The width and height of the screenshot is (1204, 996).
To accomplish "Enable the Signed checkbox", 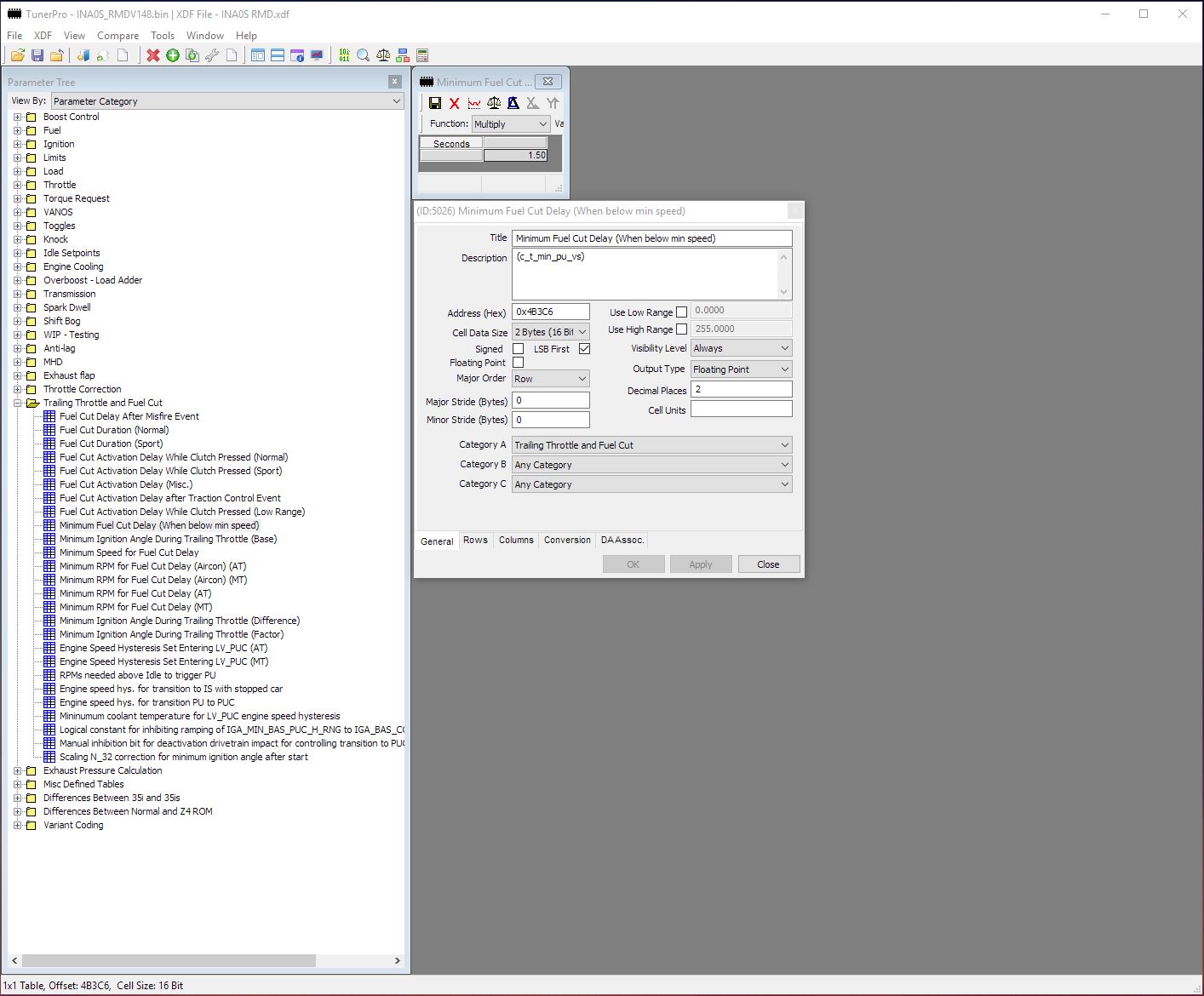I will [518, 349].
